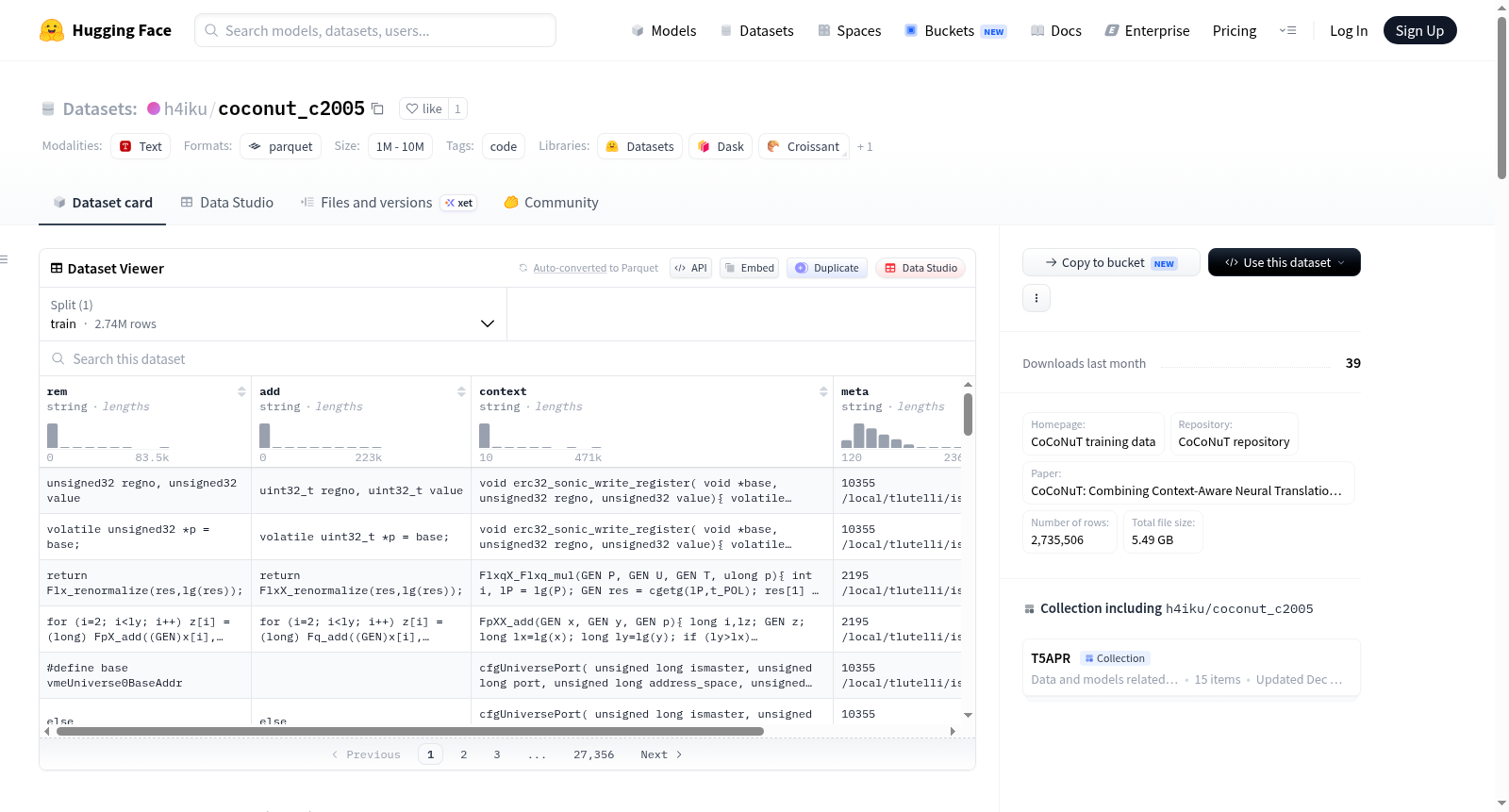This screenshot has width=1509, height=812.
Task: Focus the Search this dataset field
Action: 507,358
